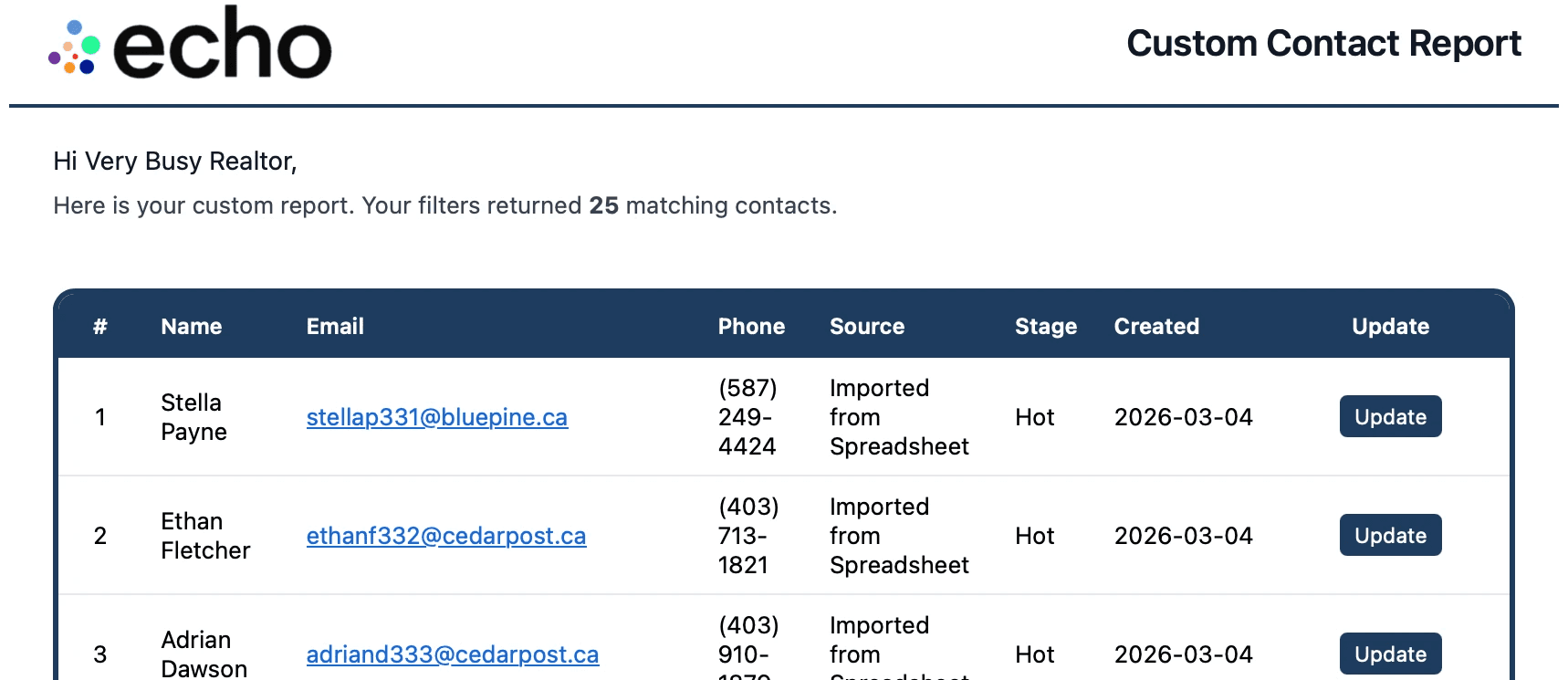The width and height of the screenshot is (1568, 680).
Task: Click the Phone column header
Action: (751, 326)
